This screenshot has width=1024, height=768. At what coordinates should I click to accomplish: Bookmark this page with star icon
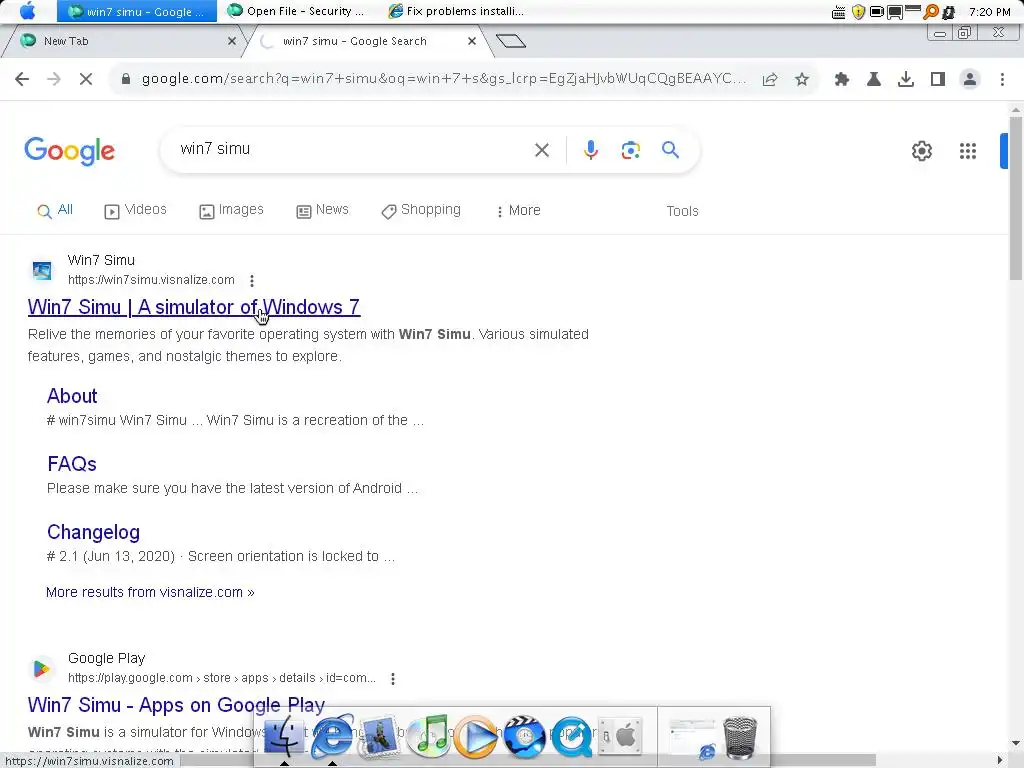802,79
